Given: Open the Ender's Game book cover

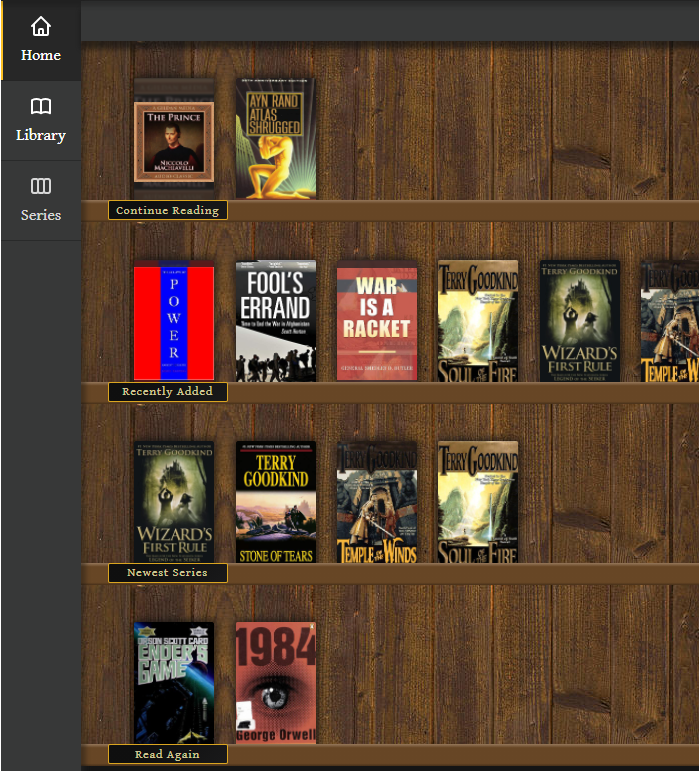Looking at the screenshot, I should click(174, 683).
